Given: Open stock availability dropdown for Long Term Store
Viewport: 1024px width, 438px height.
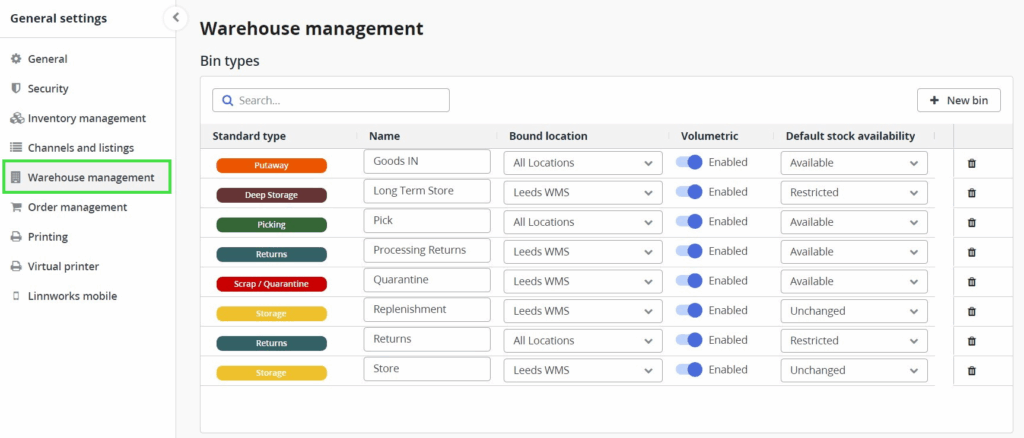Looking at the screenshot, I should coord(854,193).
